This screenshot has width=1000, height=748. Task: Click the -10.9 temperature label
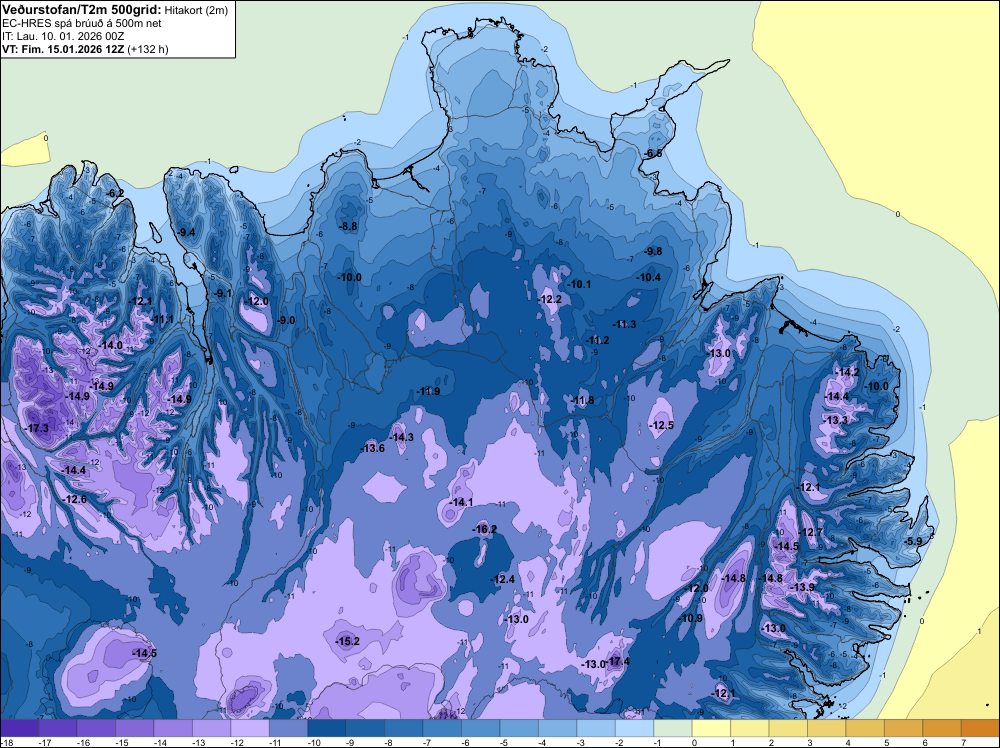(x=690, y=619)
